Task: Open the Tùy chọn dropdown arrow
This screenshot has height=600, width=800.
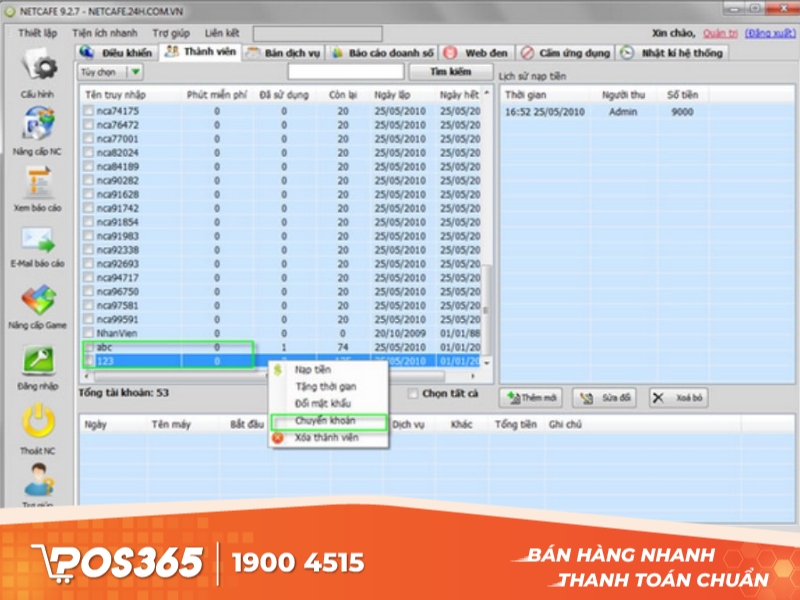Action: pyautogui.click(x=136, y=72)
